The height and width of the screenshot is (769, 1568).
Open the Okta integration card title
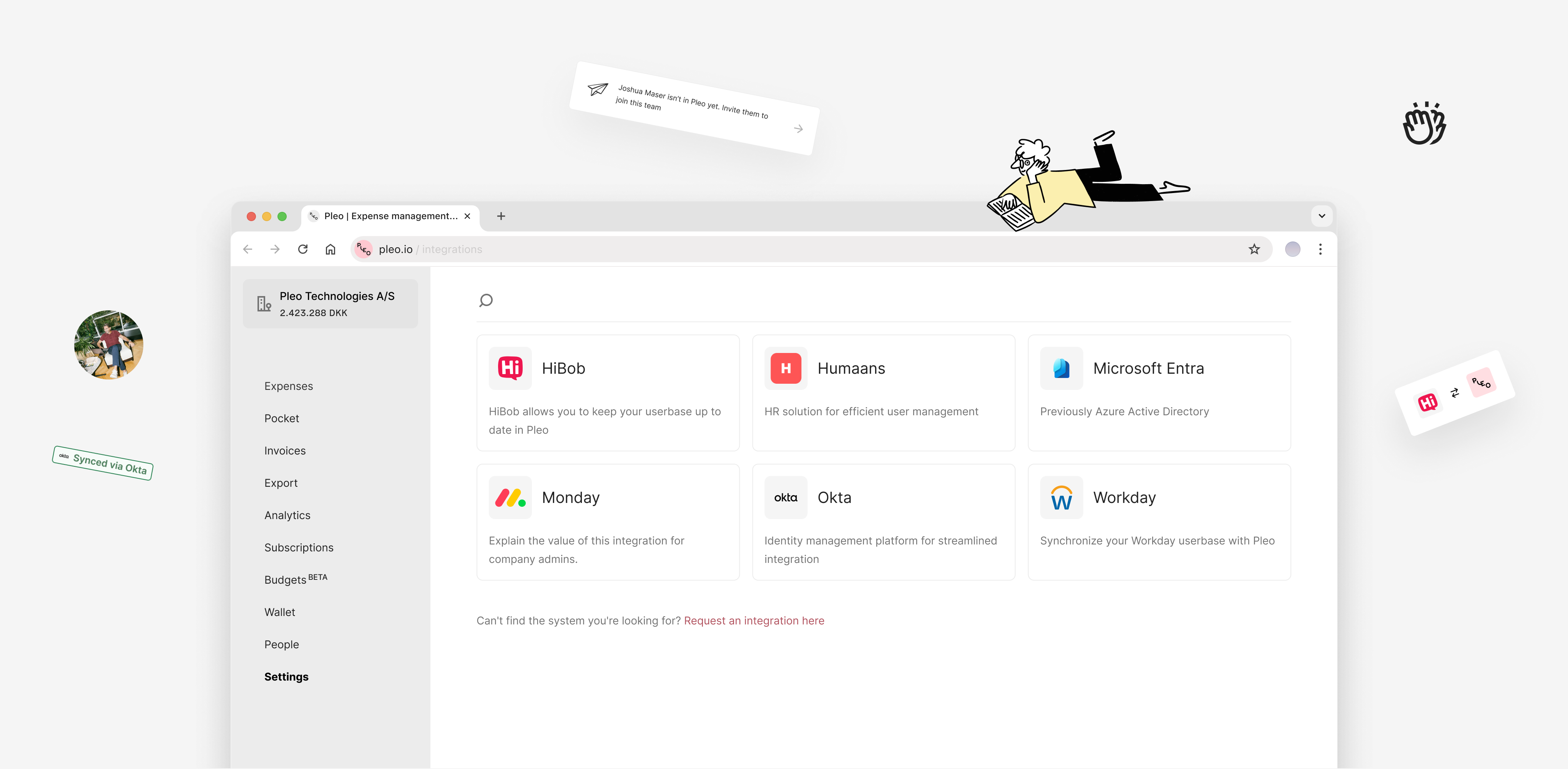[x=834, y=498]
